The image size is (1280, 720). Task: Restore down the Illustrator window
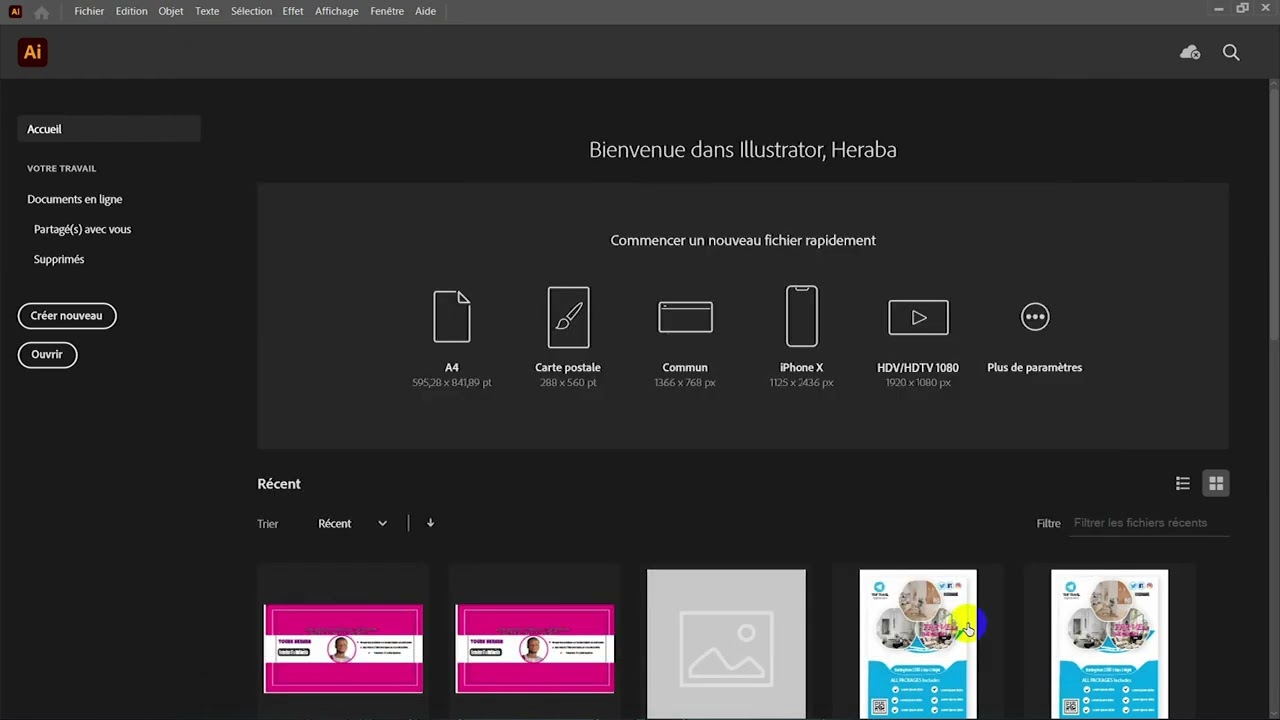tap(1243, 8)
